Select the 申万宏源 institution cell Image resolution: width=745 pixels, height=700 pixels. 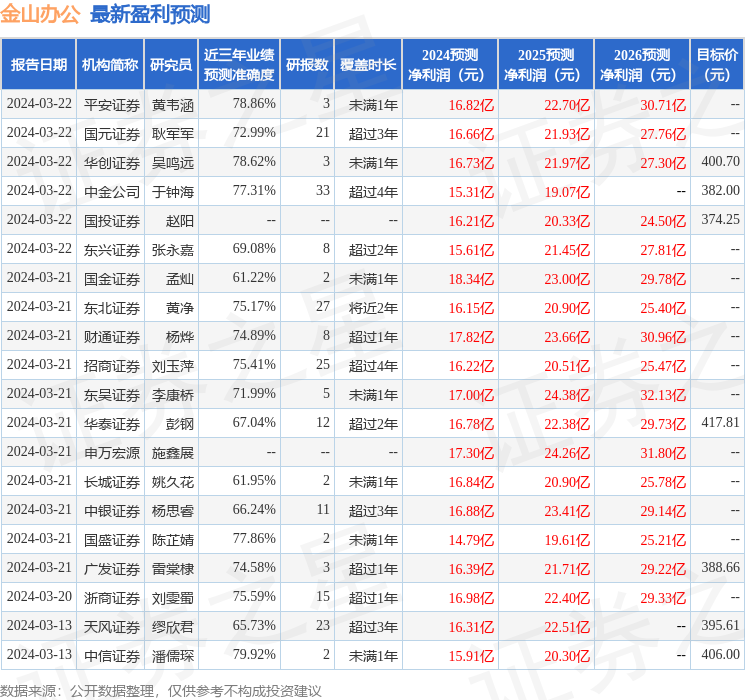point(112,452)
